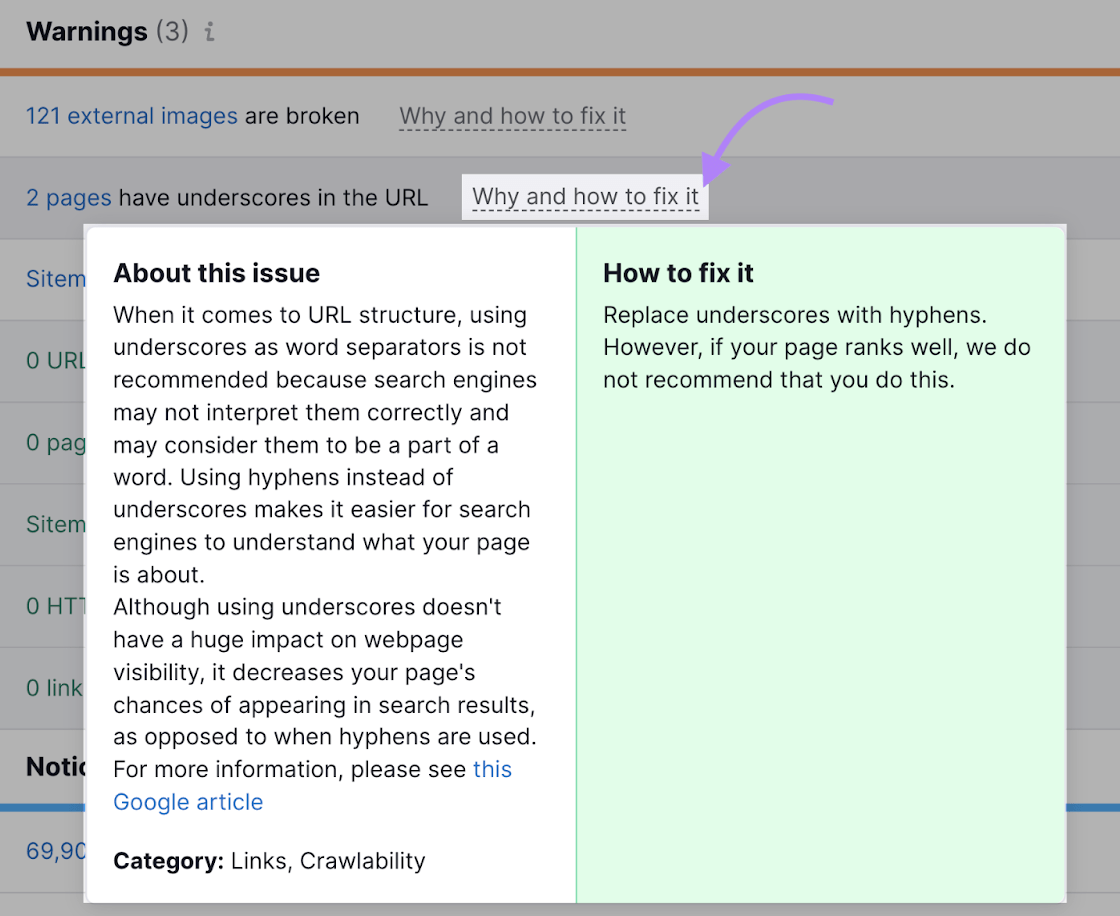This screenshot has height=916, width=1120.
Task: Click the "Replace underscores with hyphens" fix text
Action: point(795,316)
